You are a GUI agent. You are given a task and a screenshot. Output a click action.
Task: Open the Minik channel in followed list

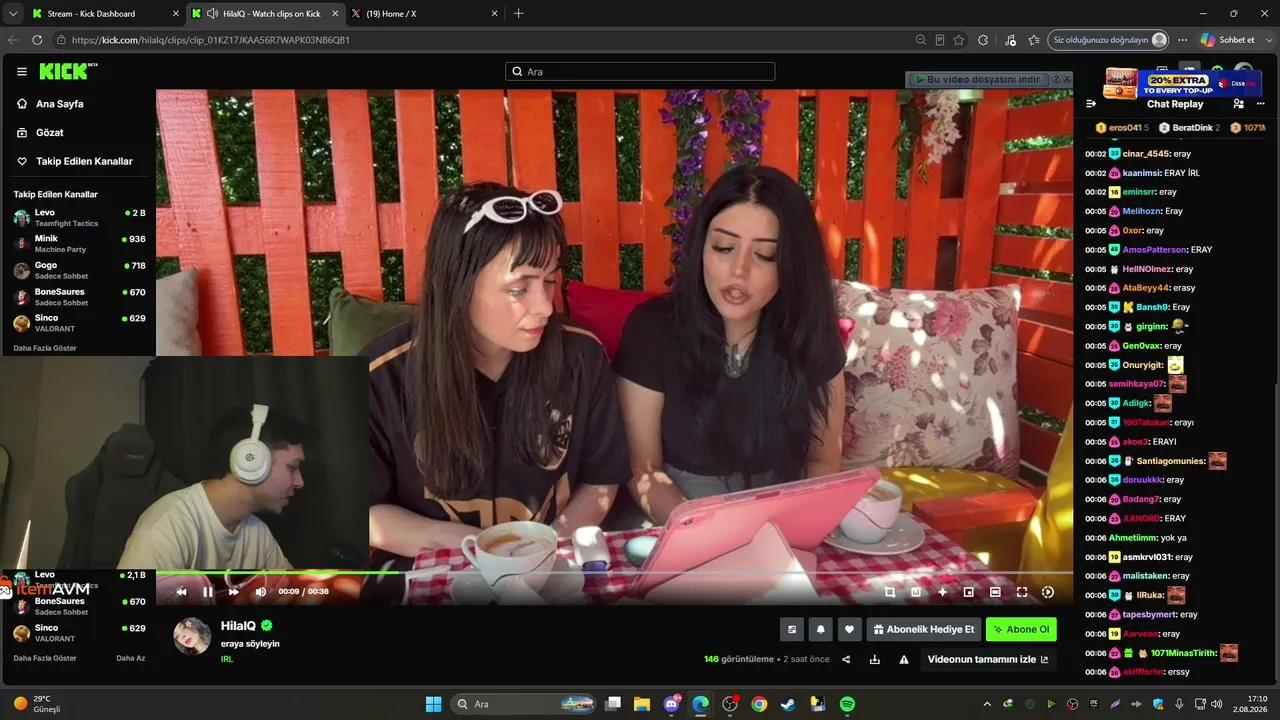78,244
